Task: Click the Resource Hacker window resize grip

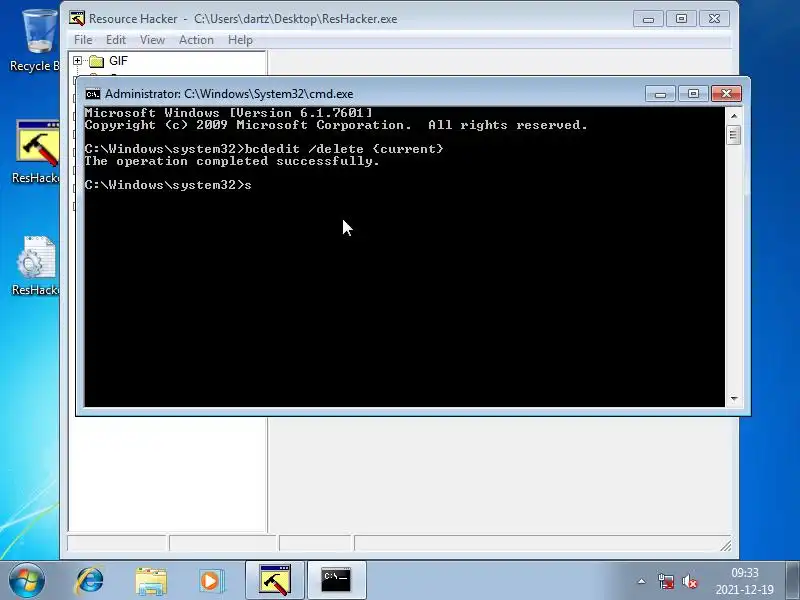Action: pos(726,546)
